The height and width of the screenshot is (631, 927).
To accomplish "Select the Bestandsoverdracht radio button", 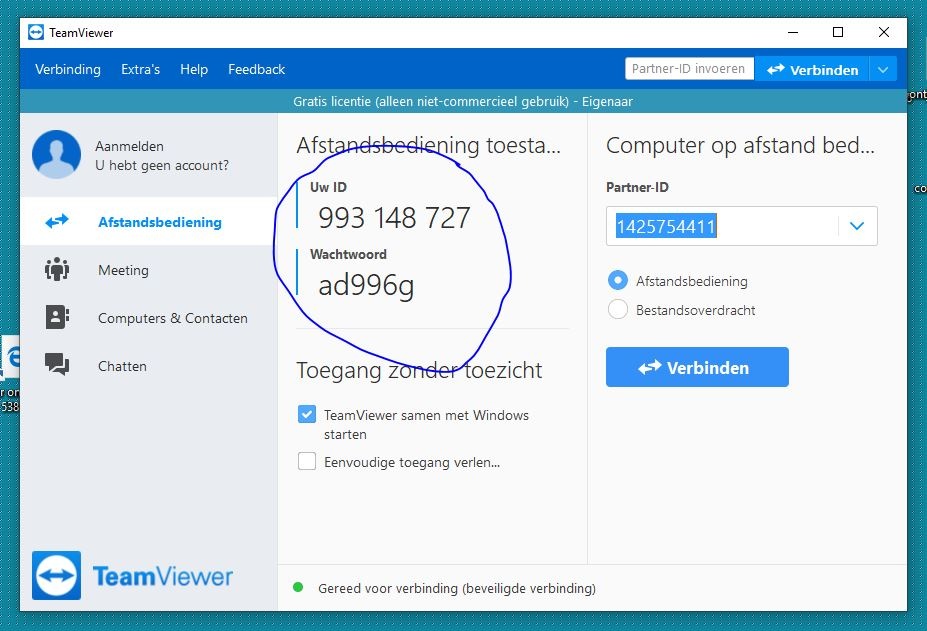I will tap(618, 309).
